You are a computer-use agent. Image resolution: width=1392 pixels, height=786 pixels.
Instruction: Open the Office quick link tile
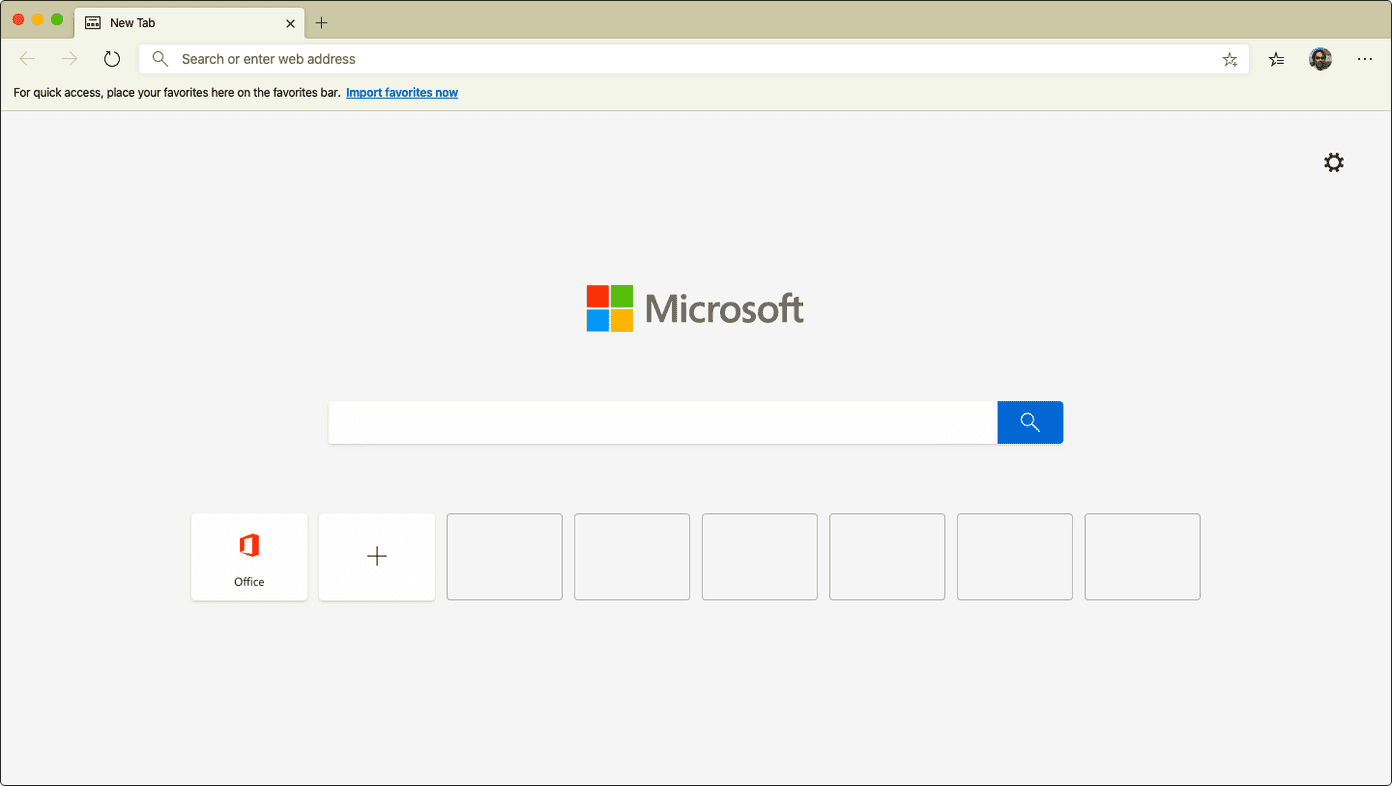249,557
